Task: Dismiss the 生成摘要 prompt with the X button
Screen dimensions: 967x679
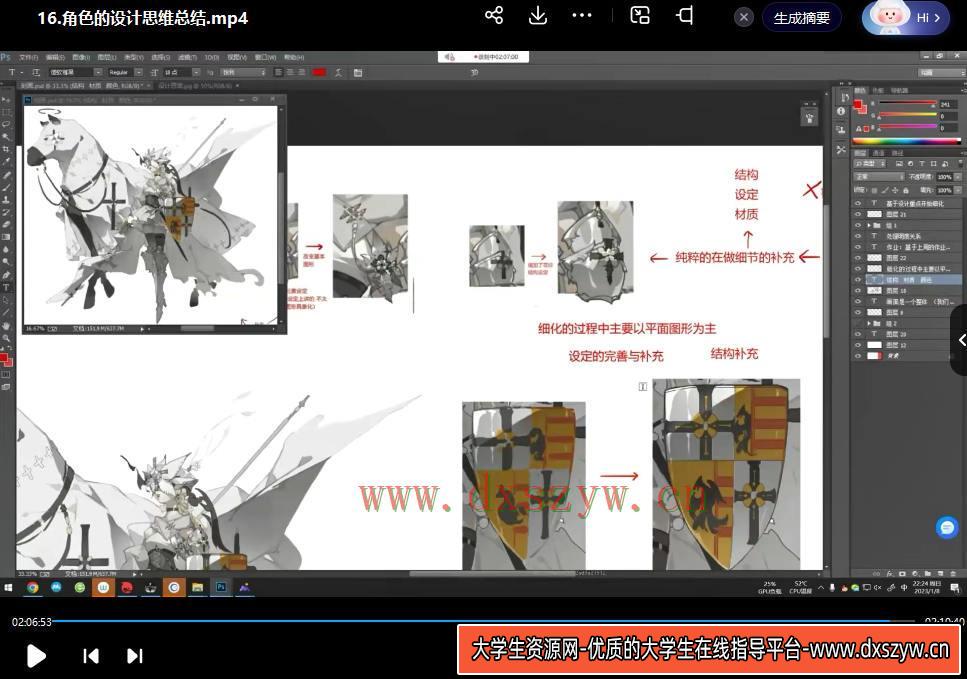Action: pyautogui.click(x=744, y=17)
